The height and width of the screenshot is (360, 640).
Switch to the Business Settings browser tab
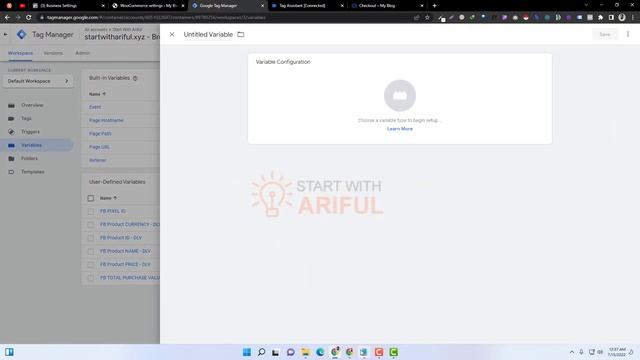point(69,6)
